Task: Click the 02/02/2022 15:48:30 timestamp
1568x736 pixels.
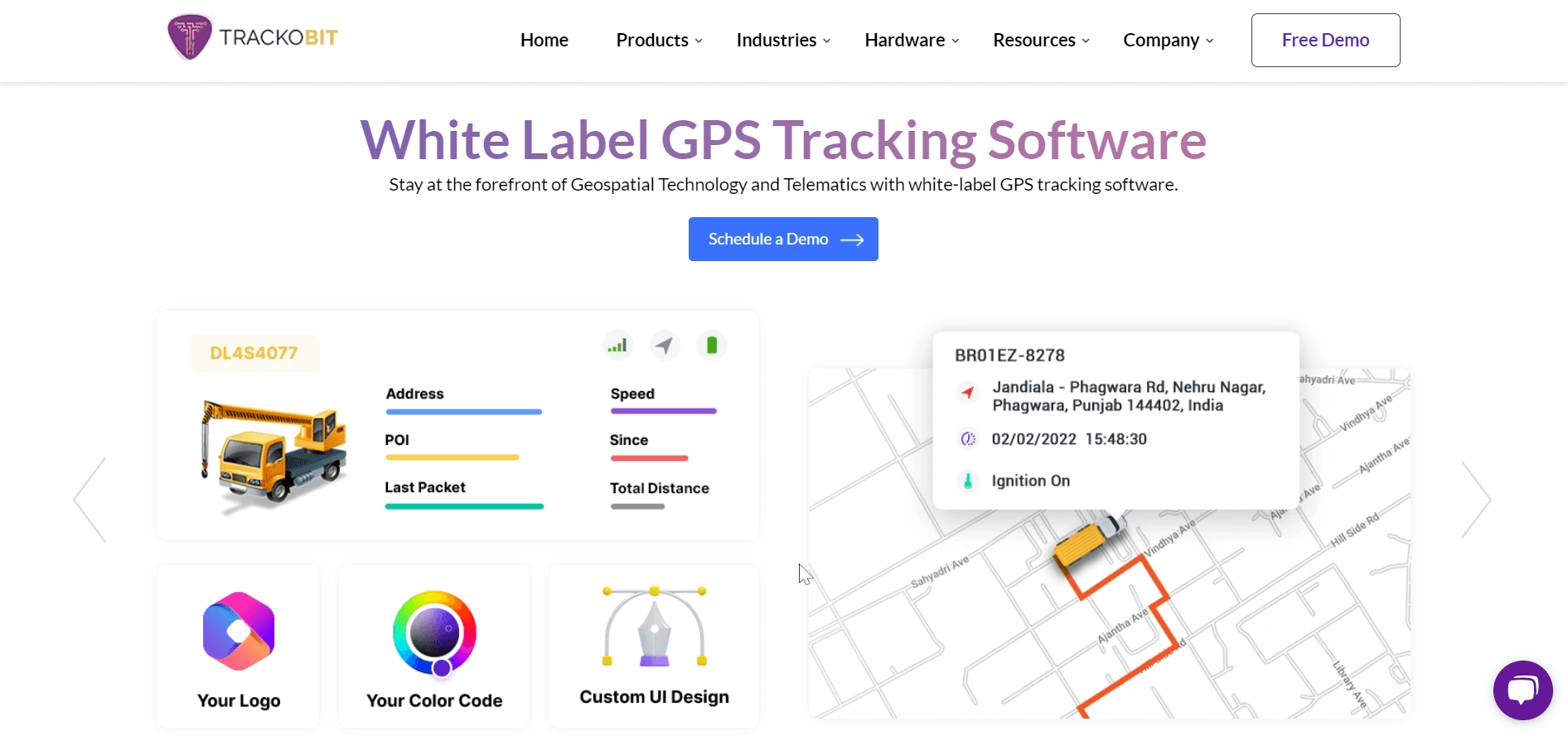Action: 1069,439
